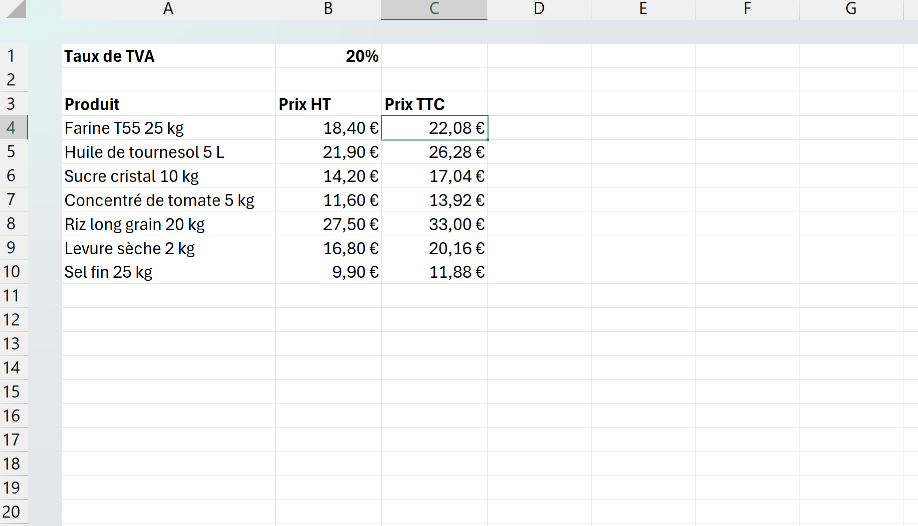Image resolution: width=918 pixels, height=526 pixels.
Task: Select row 10 header
Action: point(14,272)
